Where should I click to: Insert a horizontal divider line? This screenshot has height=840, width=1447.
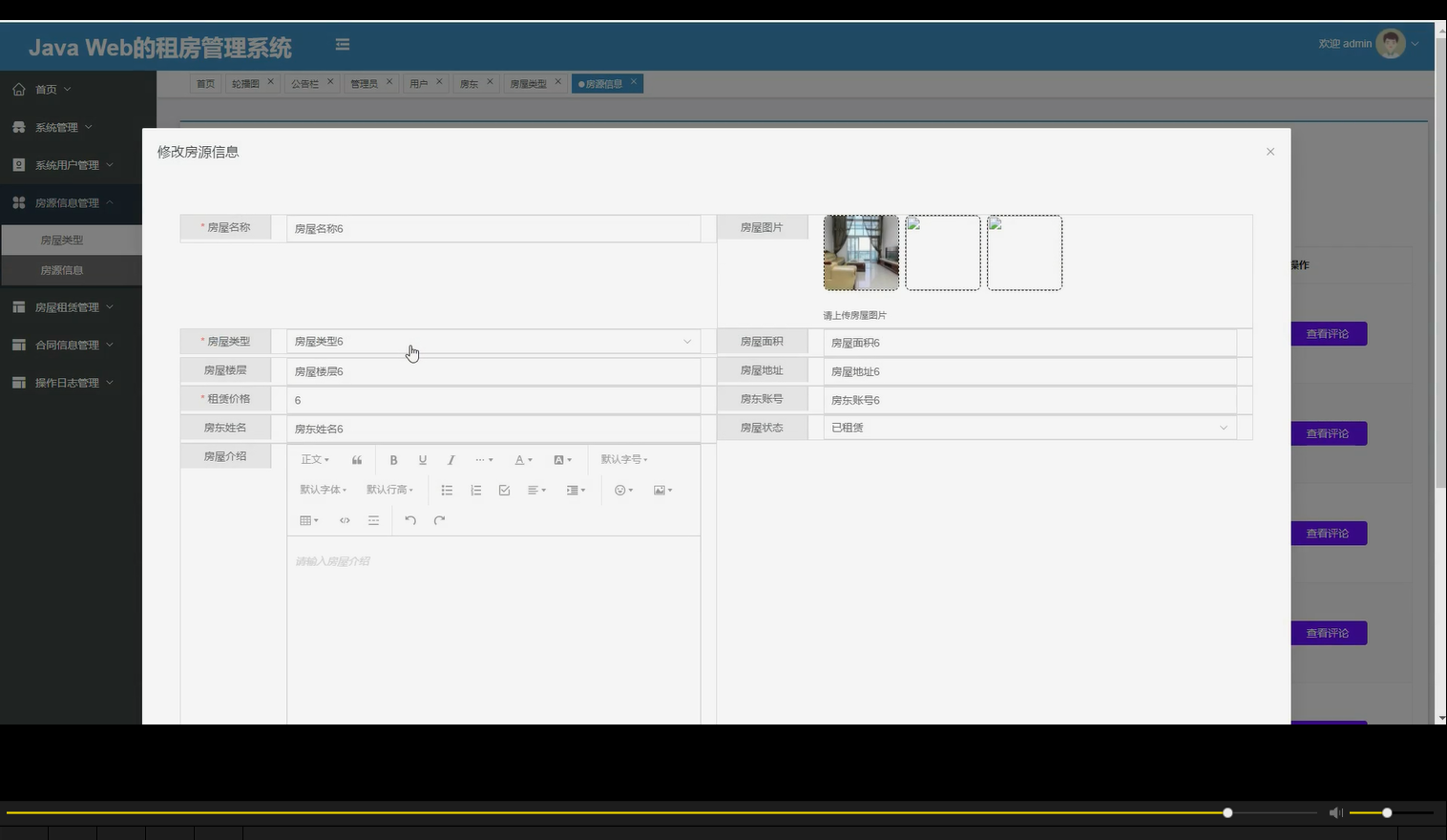[x=373, y=520]
